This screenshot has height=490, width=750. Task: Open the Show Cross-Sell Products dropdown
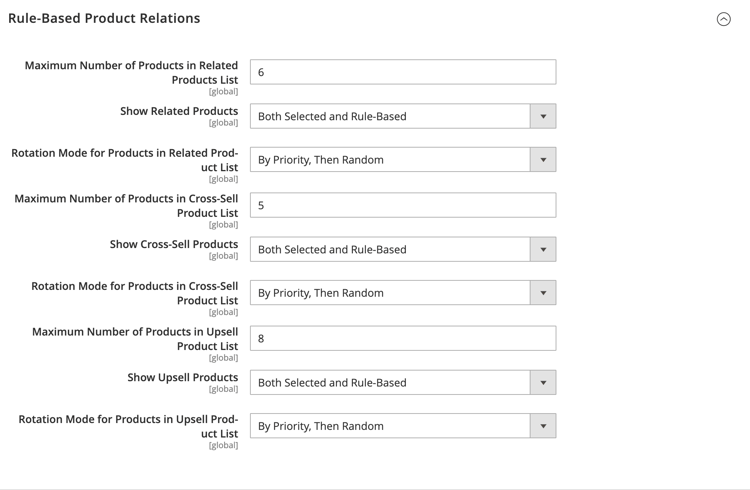tap(403, 249)
